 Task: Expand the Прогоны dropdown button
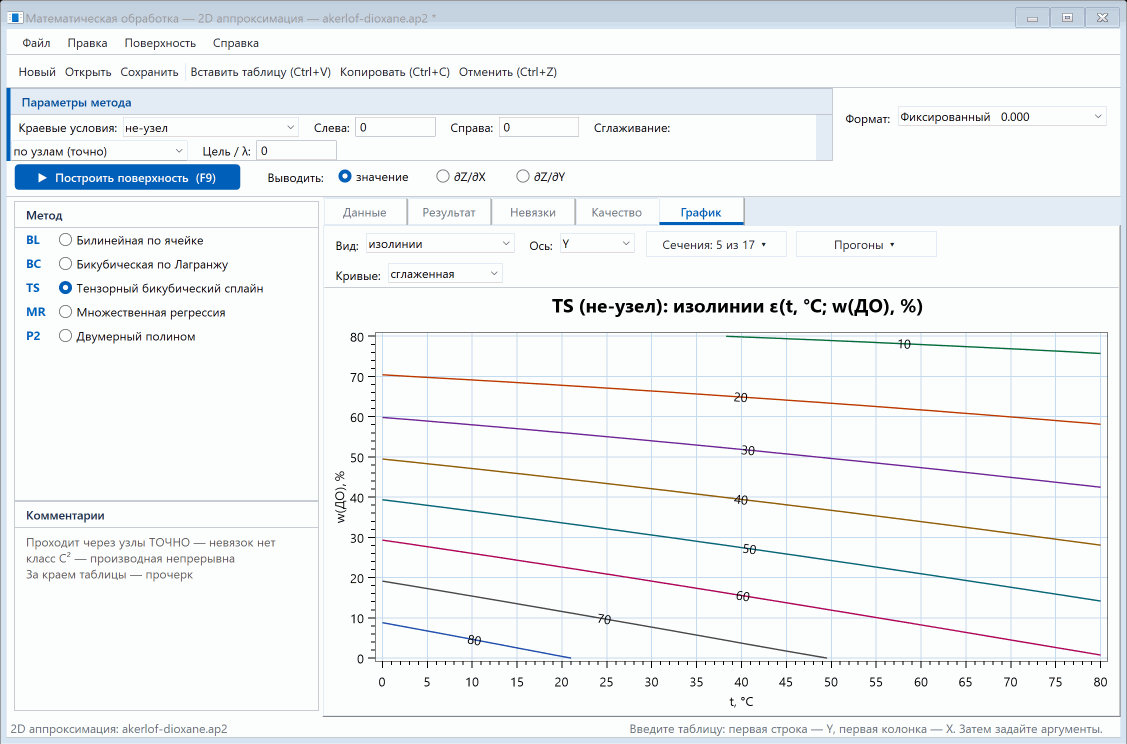865,244
